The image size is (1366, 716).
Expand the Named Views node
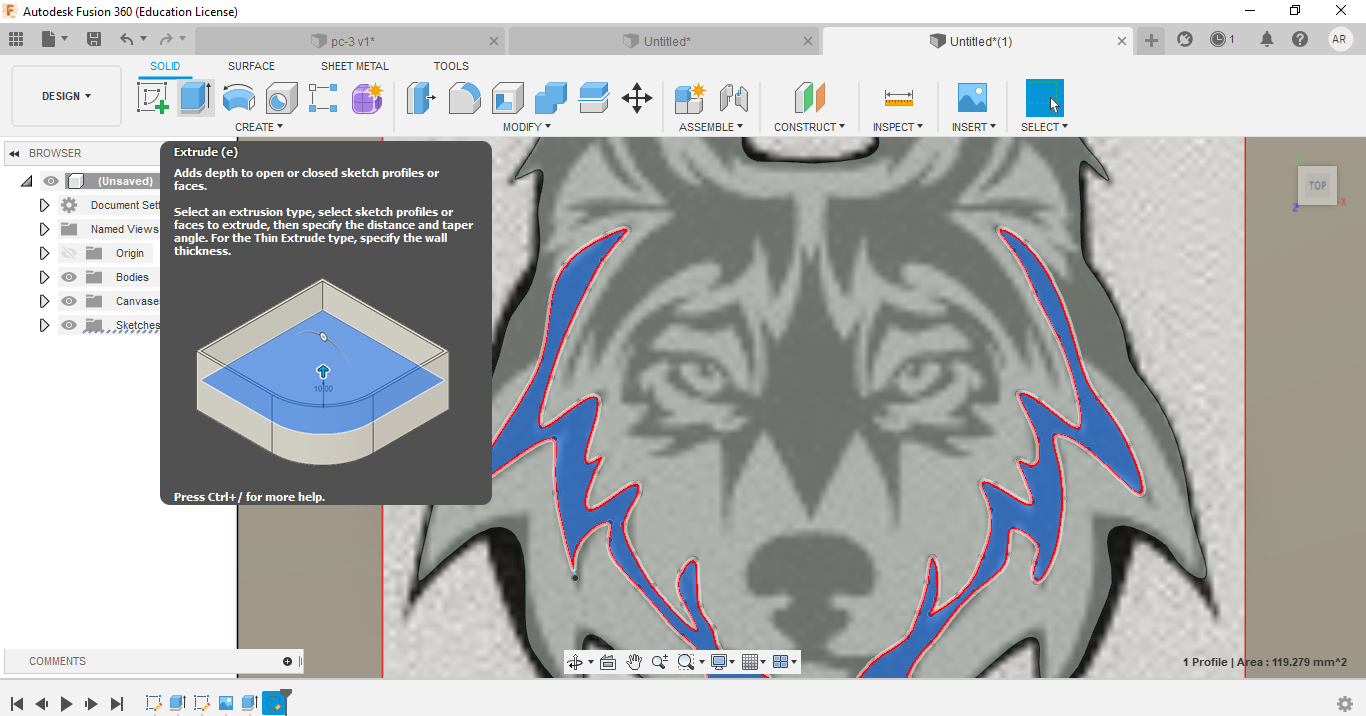(44, 229)
